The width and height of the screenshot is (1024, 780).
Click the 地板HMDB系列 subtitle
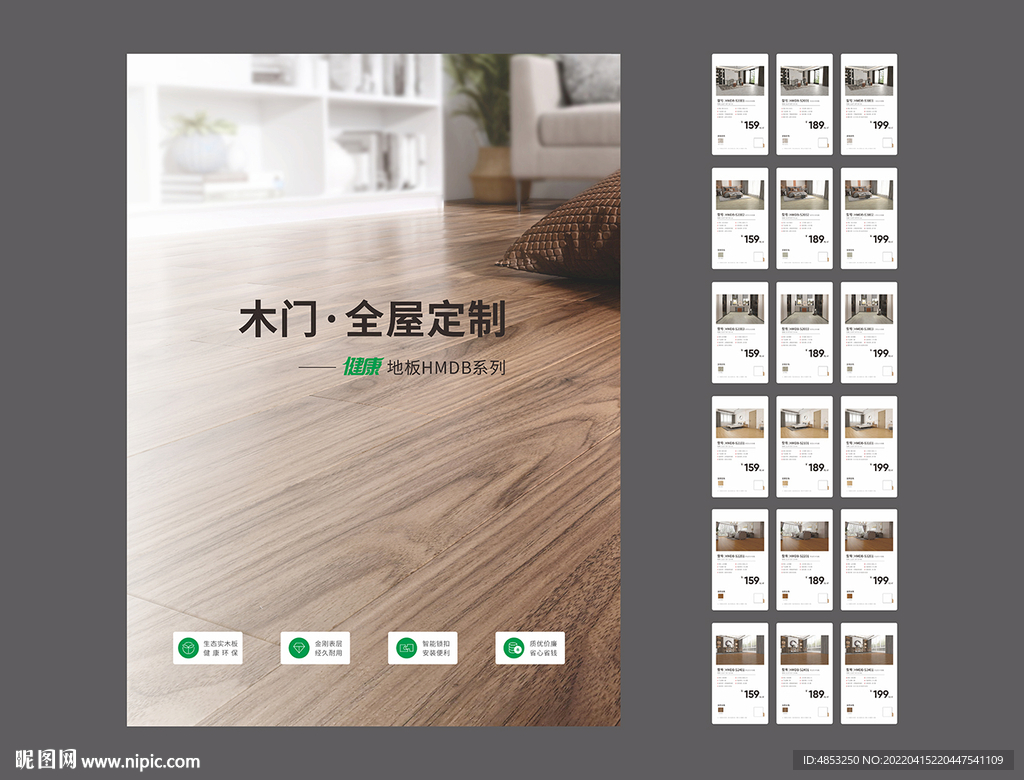447,368
